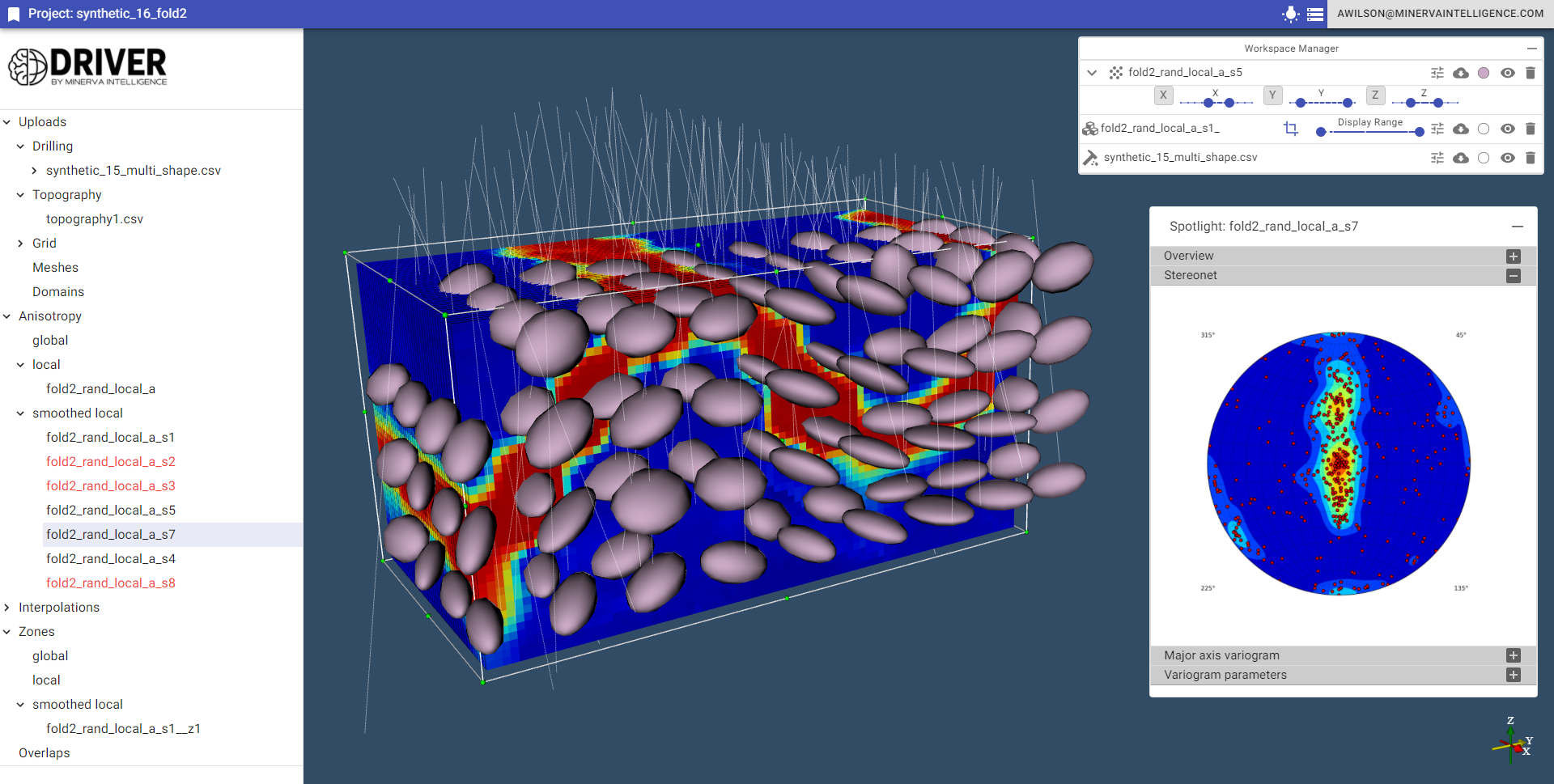Hide the fold2_rand_local_a_s5 layer
Image resolution: width=1554 pixels, height=784 pixels.
pyautogui.click(x=1507, y=73)
